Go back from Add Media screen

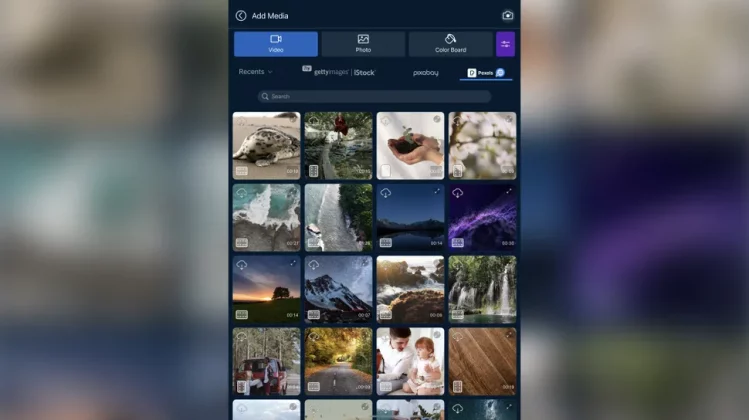(x=241, y=16)
